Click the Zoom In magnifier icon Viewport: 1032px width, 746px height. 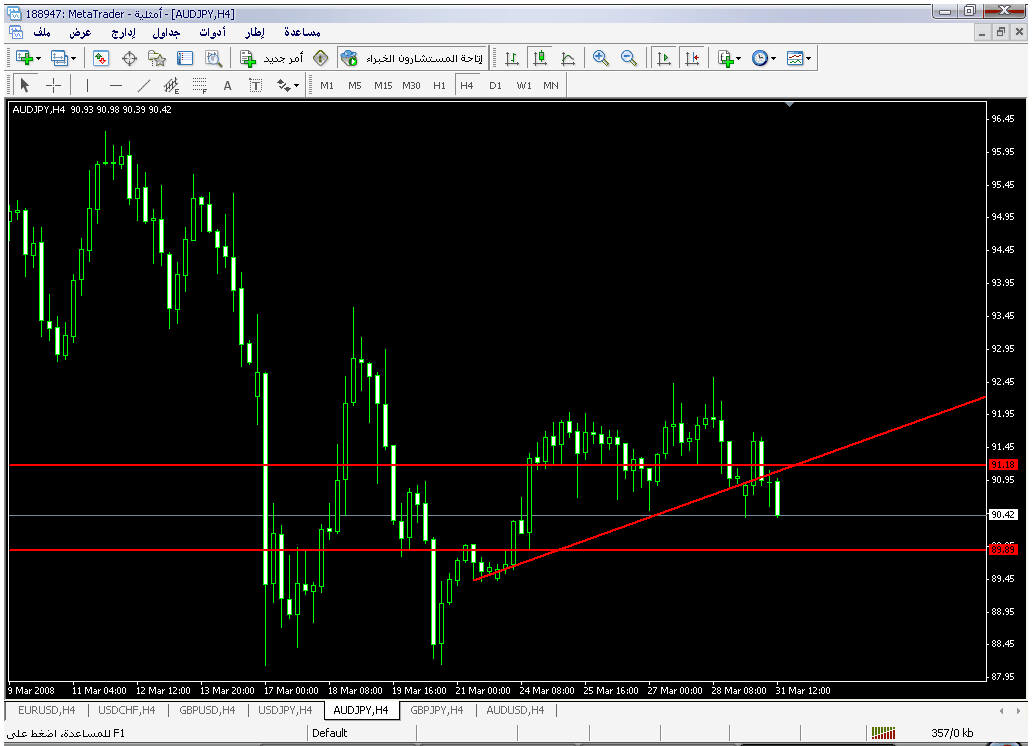click(x=600, y=58)
